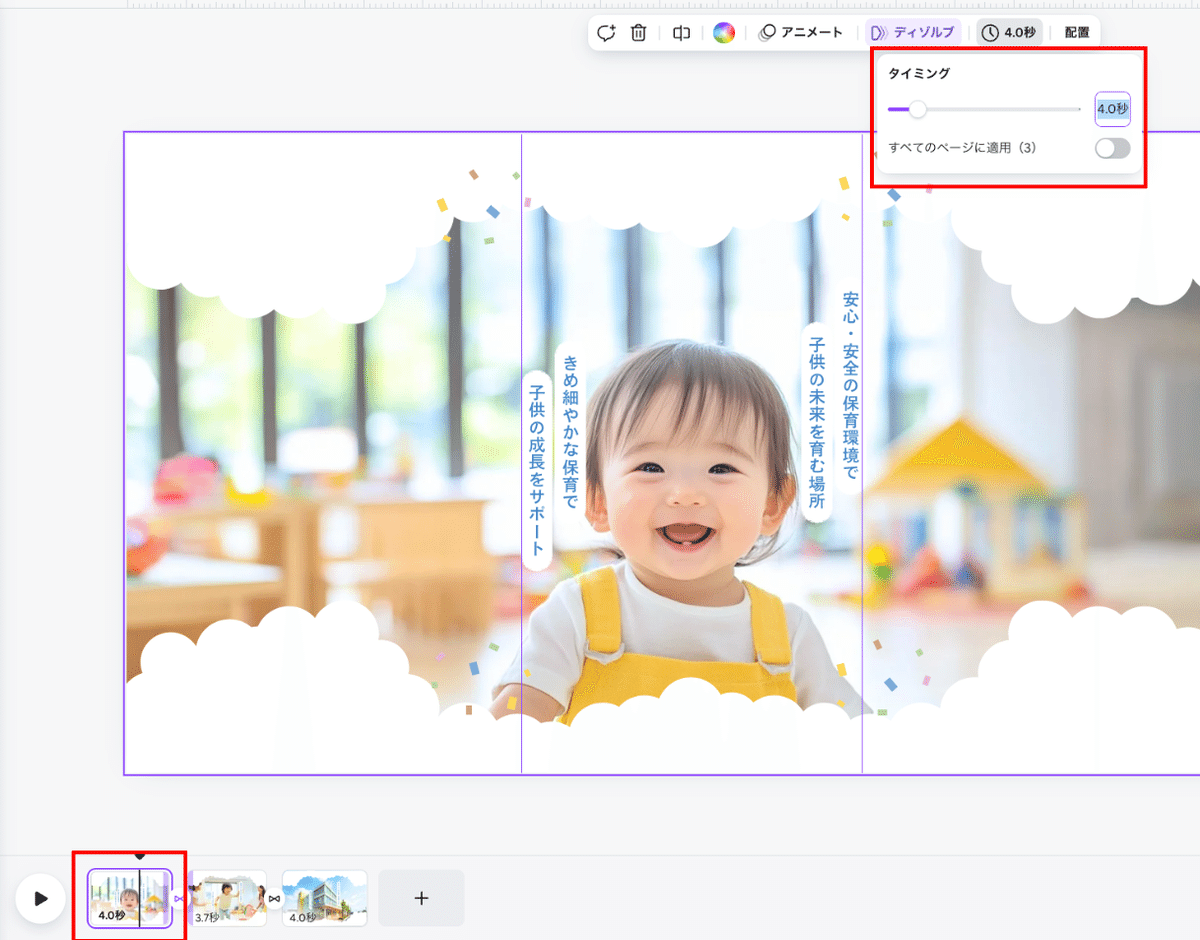Open the rainbow background color picker
This screenshot has height=940, width=1200.
pyautogui.click(x=724, y=33)
